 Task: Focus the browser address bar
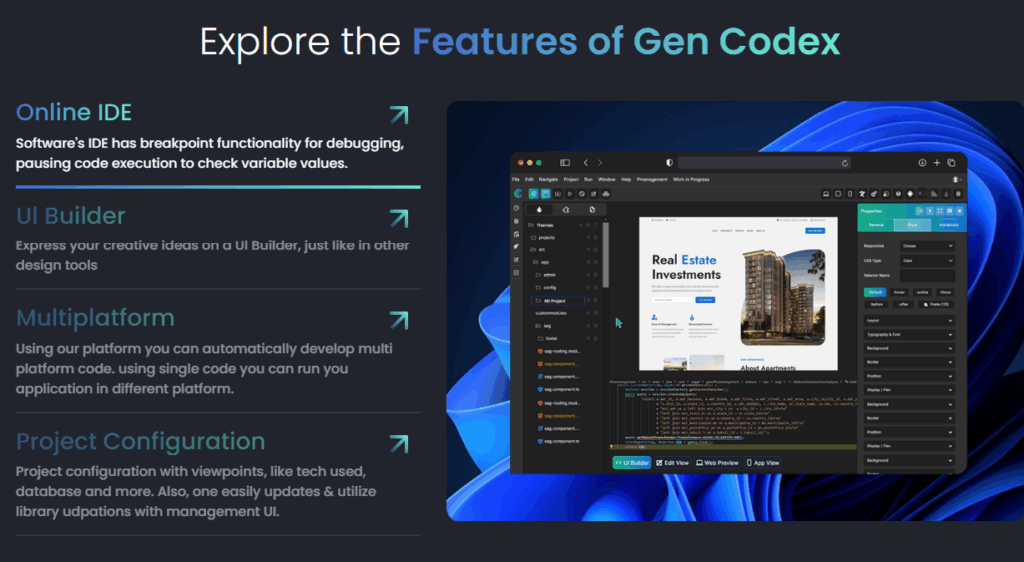764,163
